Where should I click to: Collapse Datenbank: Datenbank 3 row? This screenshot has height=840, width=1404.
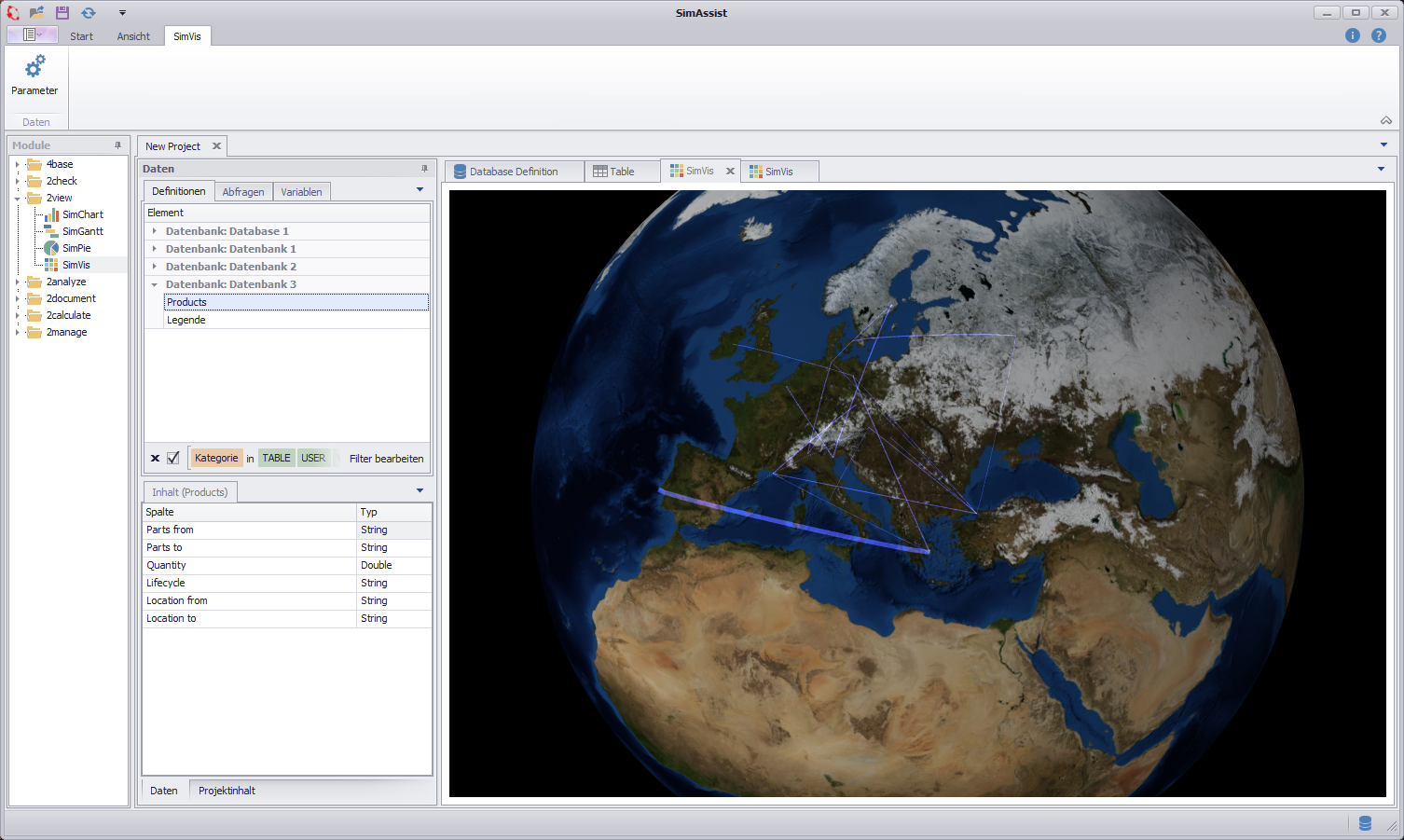pyautogui.click(x=155, y=284)
